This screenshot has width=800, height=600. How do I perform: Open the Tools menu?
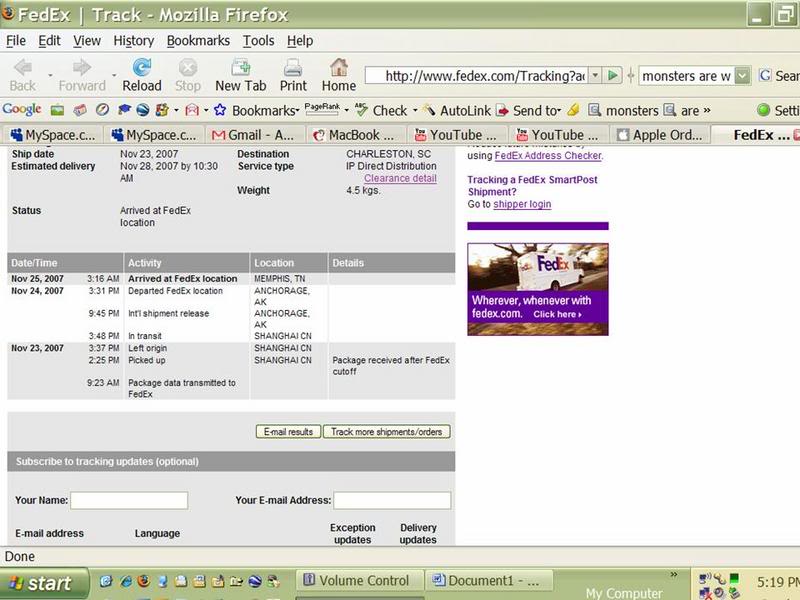(x=258, y=41)
